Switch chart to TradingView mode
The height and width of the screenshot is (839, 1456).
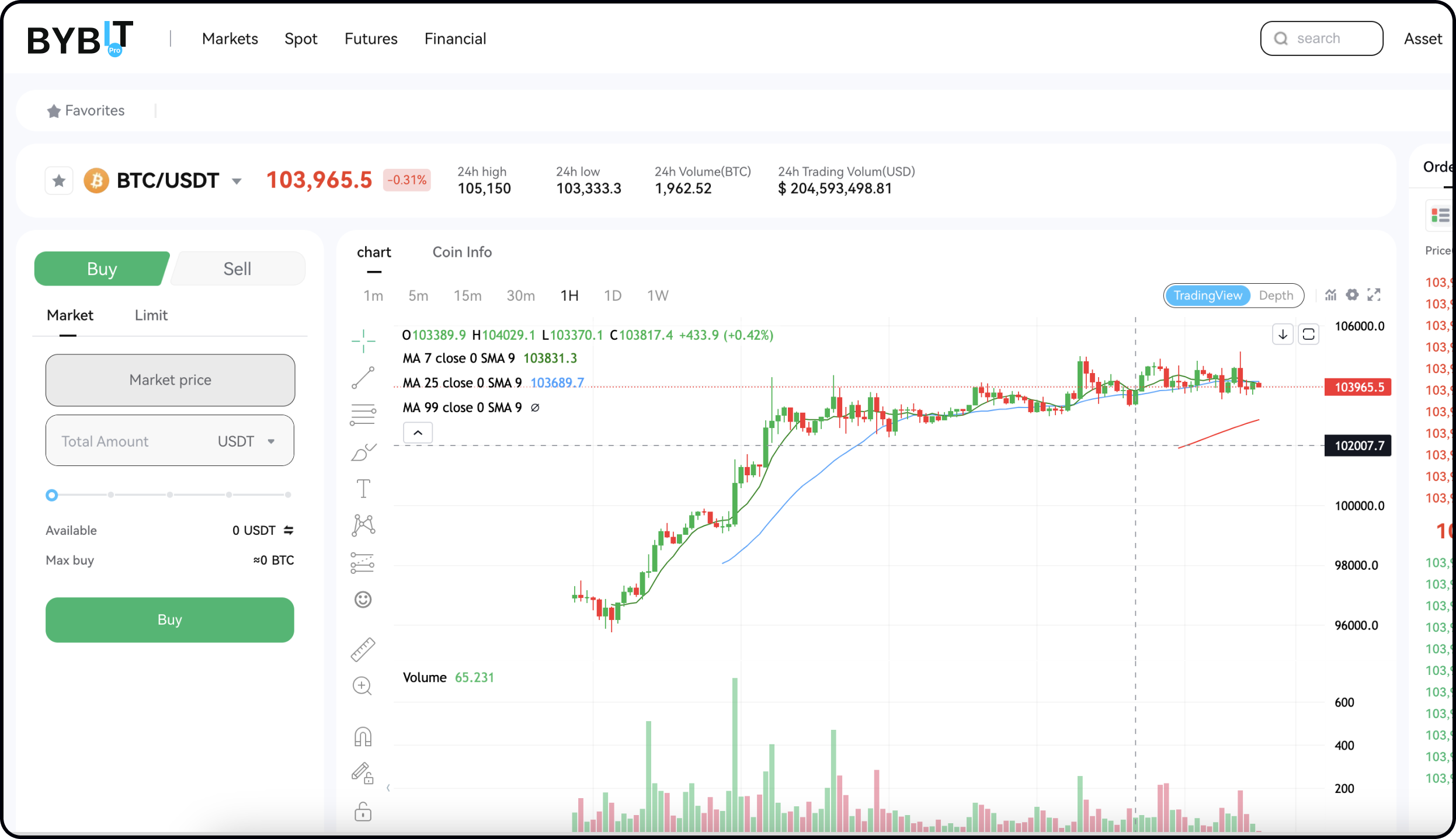(1207, 295)
